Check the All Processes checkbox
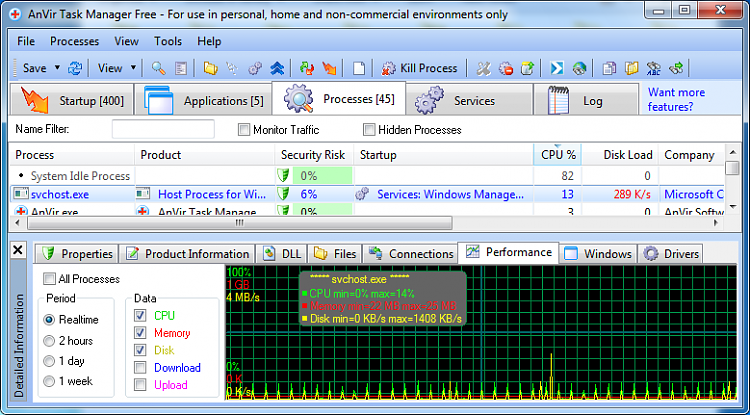The image size is (750, 415). (49, 279)
